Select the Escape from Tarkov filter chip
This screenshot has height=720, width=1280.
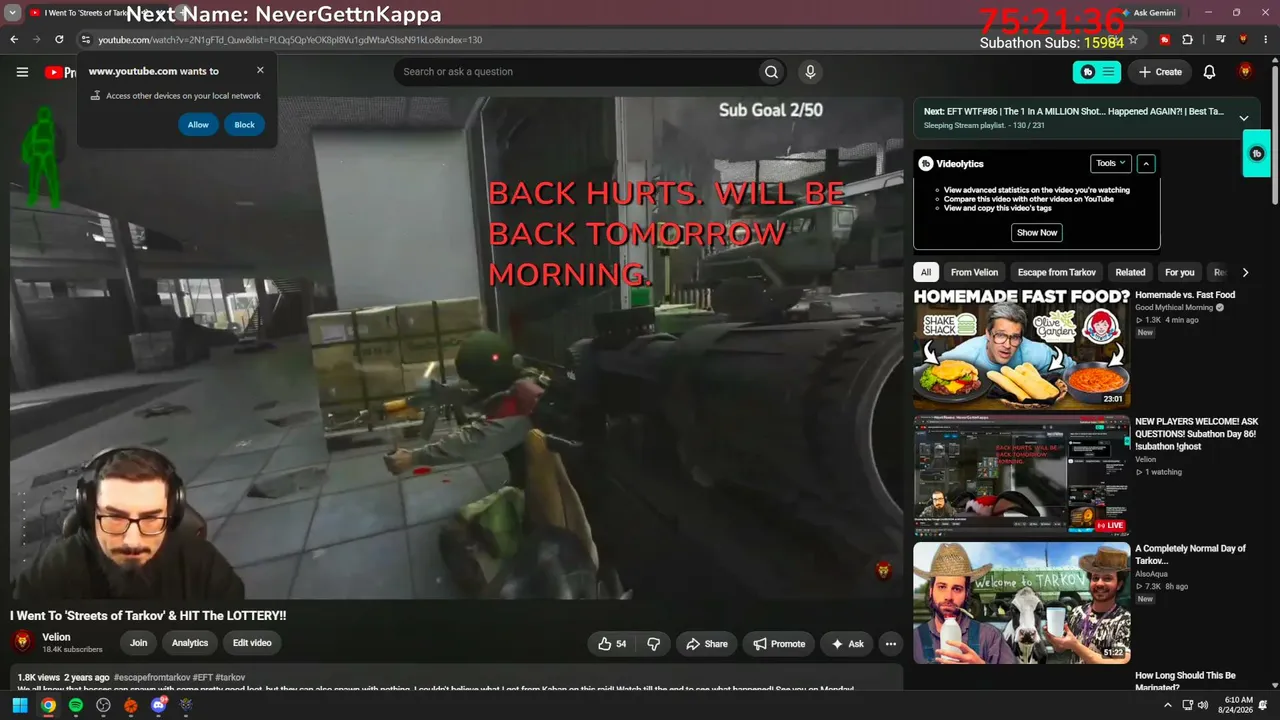click(1057, 272)
